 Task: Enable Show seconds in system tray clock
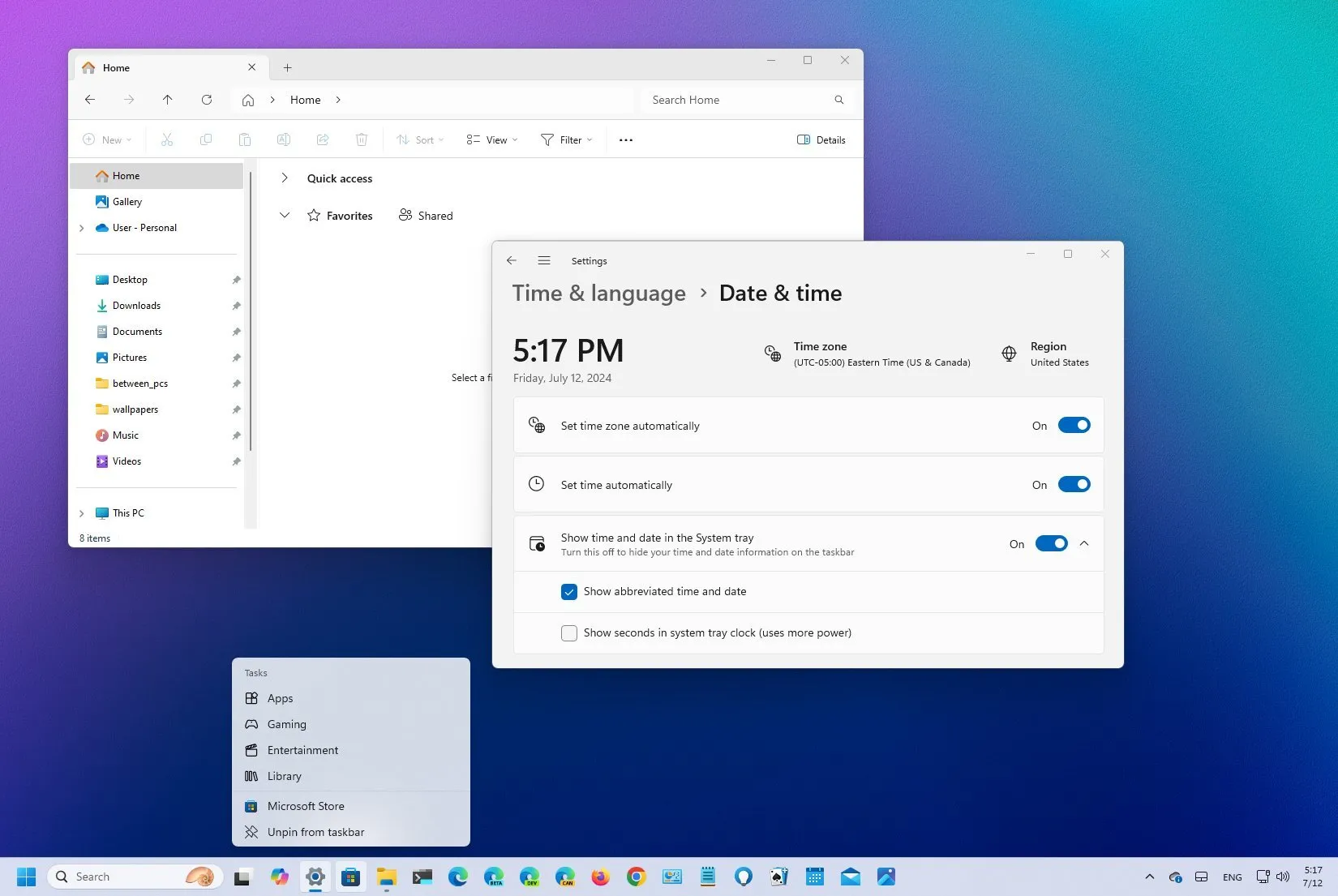pyautogui.click(x=569, y=633)
